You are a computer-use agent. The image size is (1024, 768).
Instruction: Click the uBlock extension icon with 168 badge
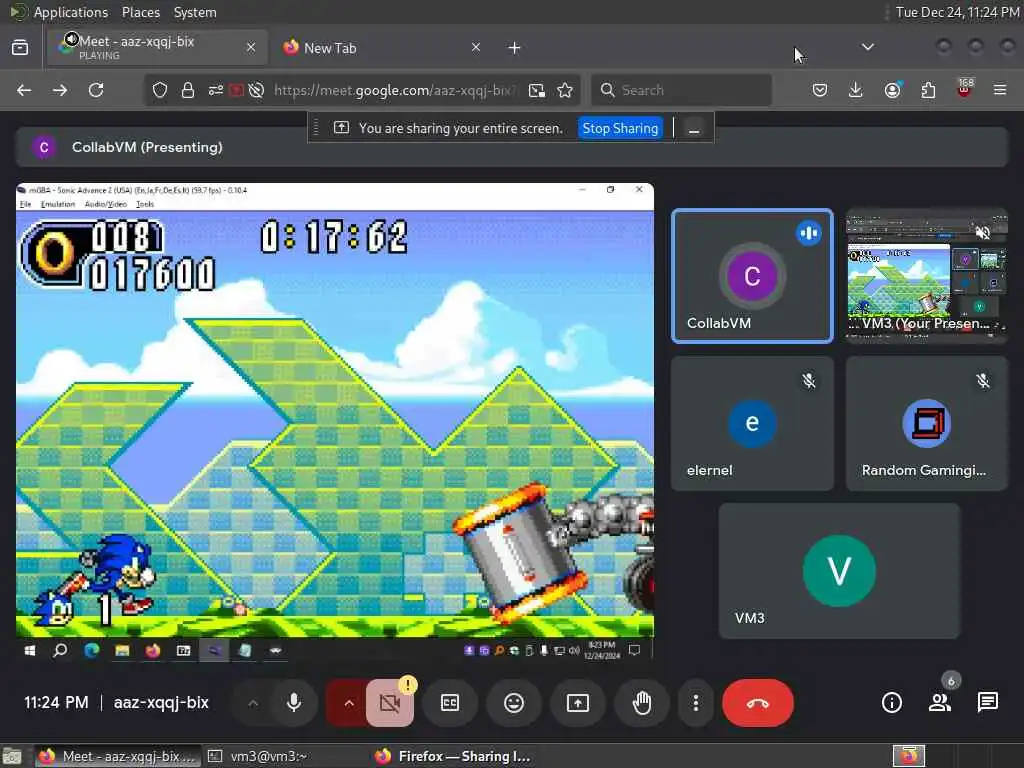point(965,89)
